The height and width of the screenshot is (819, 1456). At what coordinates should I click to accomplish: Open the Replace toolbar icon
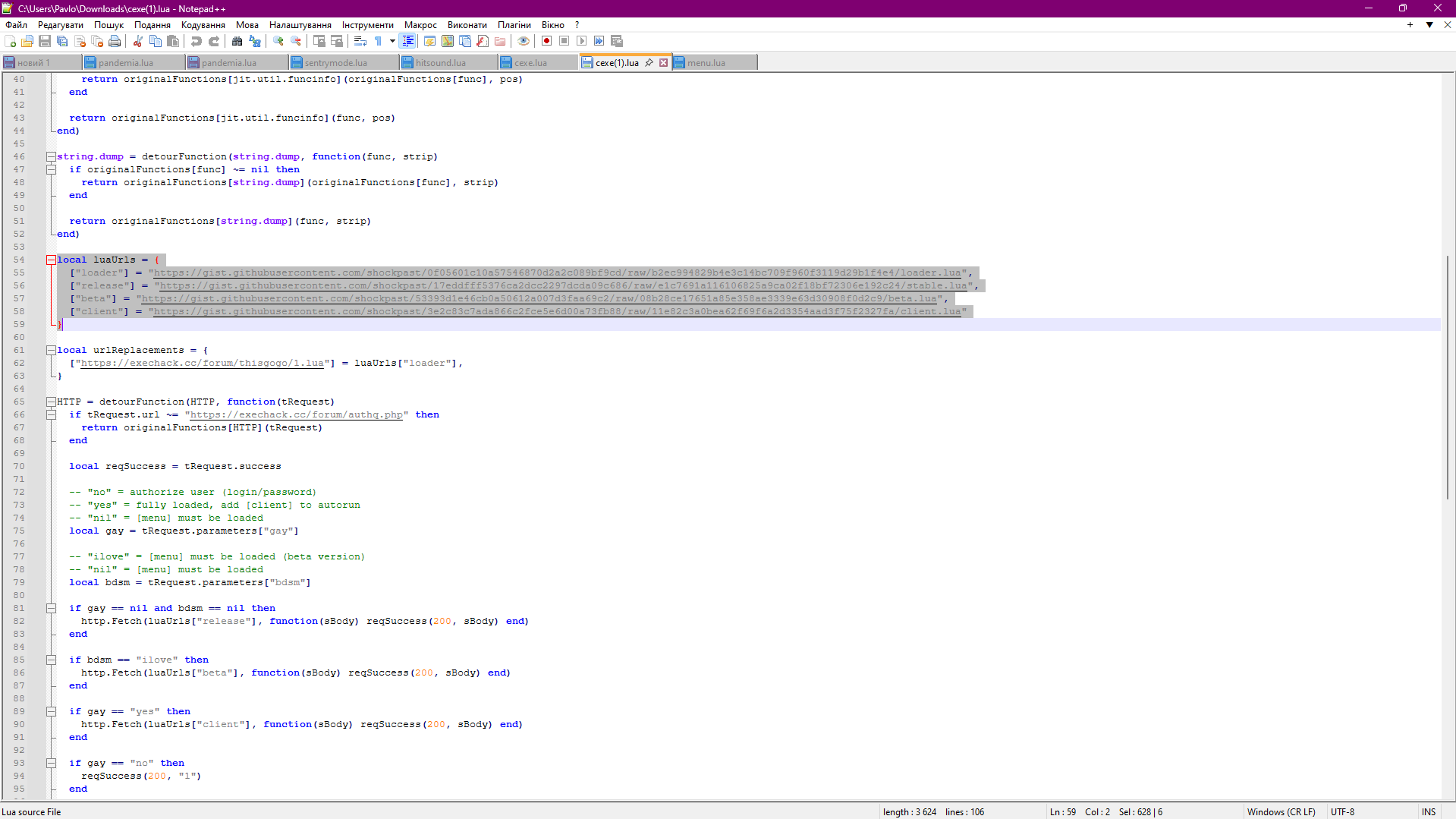click(x=255, y=41)
